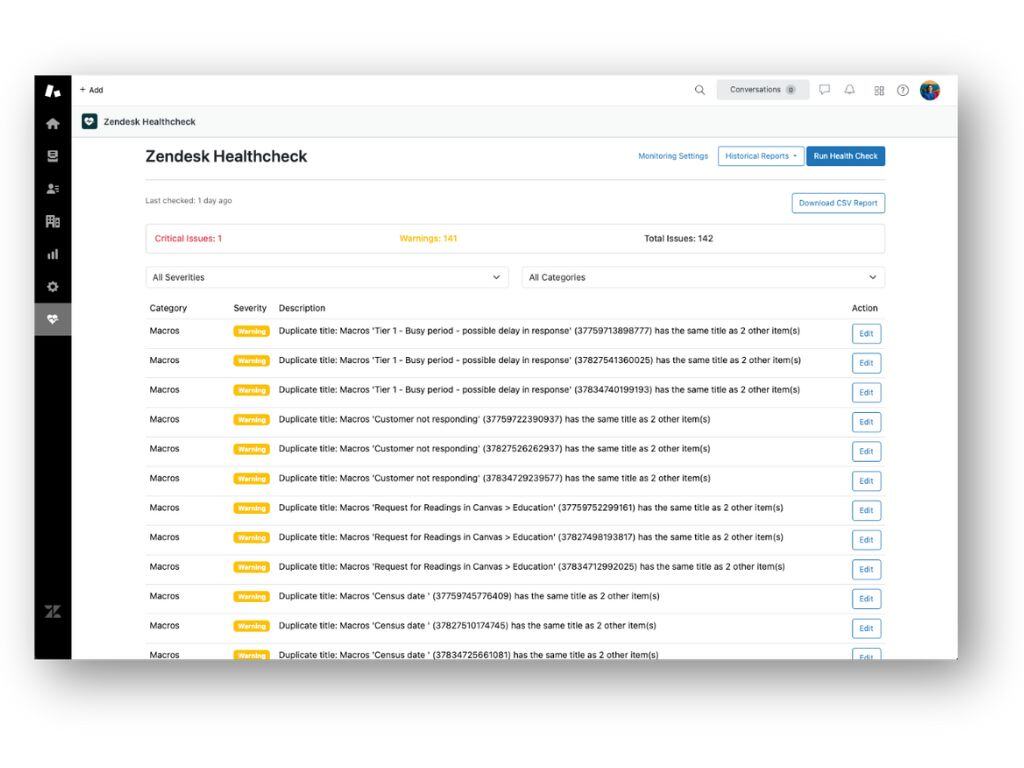The height and width of the screenshot is (768, 1024).
Task: Open the chat bubble icon
Action: (x=825, y=90)
